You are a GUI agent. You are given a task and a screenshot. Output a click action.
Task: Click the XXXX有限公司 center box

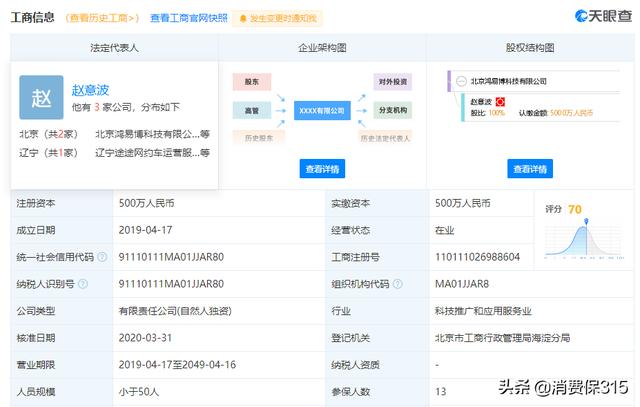coord(322,111)
